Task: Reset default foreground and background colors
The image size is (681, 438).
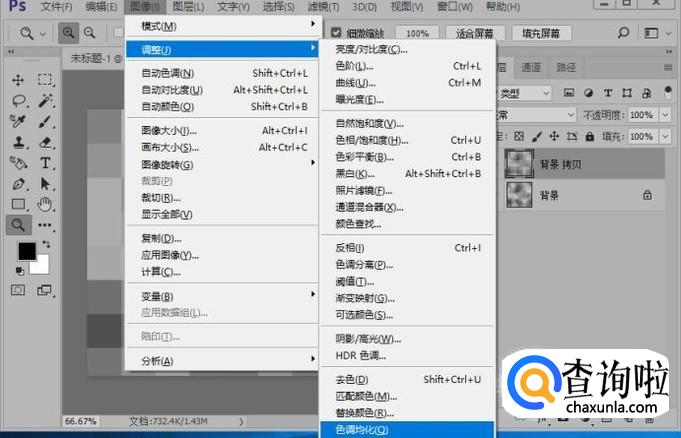Action: [20, 271]
